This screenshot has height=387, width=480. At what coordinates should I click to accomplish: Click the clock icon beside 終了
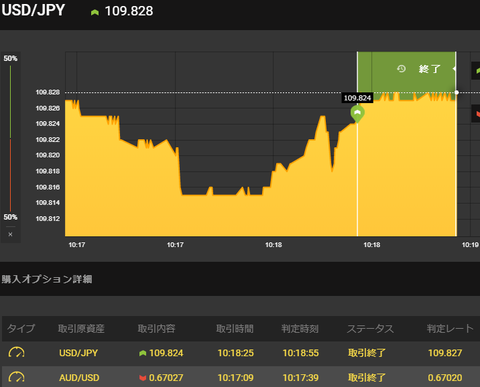(x=401, y=69)
